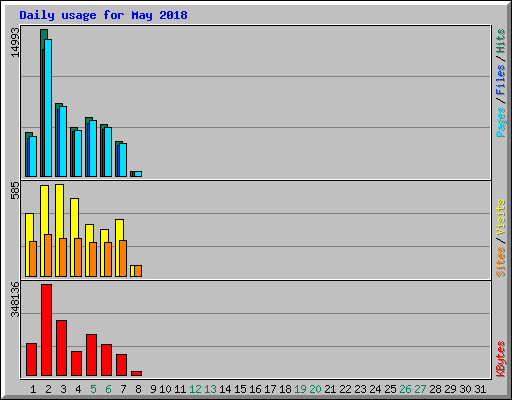Viewport: 512px width, 400px height.
Task: Click the Files legend label
Action: pyautogui.click(x=501, y=80)
